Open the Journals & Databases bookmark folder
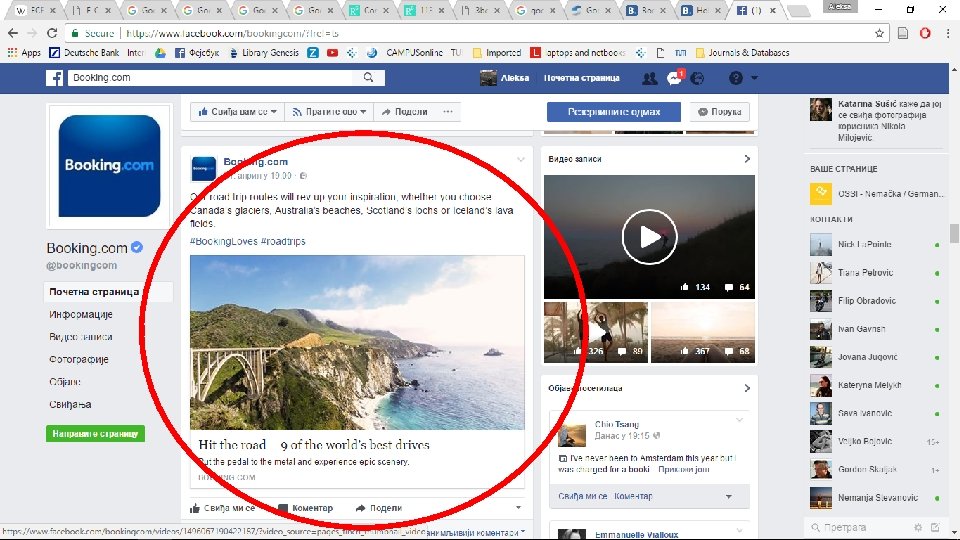The width and height of the screenshot is (960, 540). tap(743, 53)
